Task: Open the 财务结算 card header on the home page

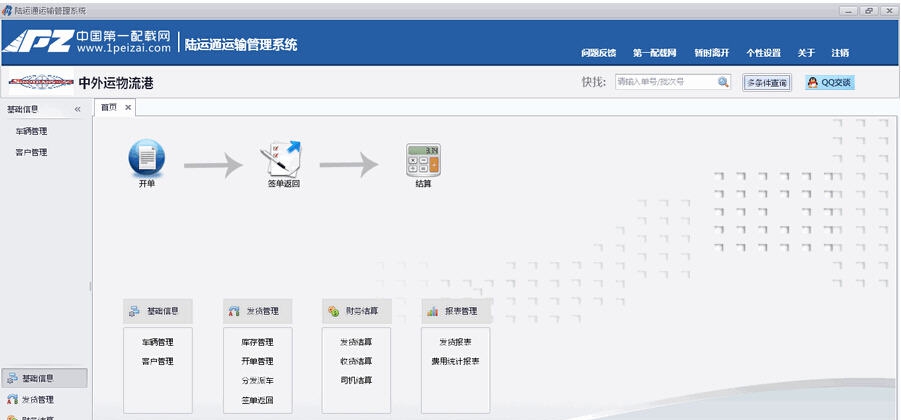Action: click(356, 311)
